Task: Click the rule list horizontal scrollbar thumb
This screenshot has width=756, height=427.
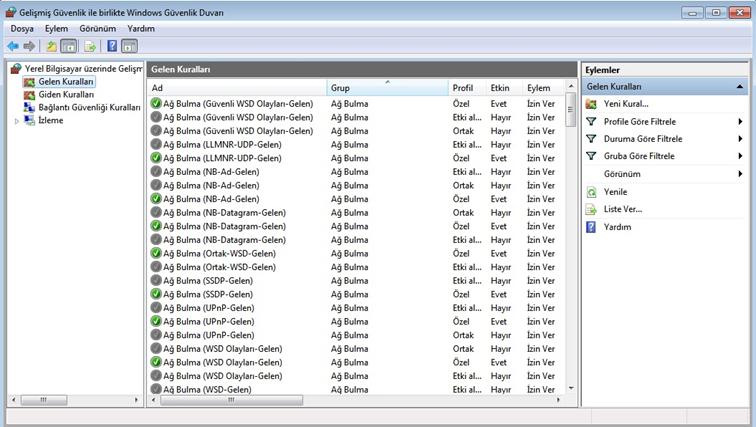Action: tap(231, 400)
